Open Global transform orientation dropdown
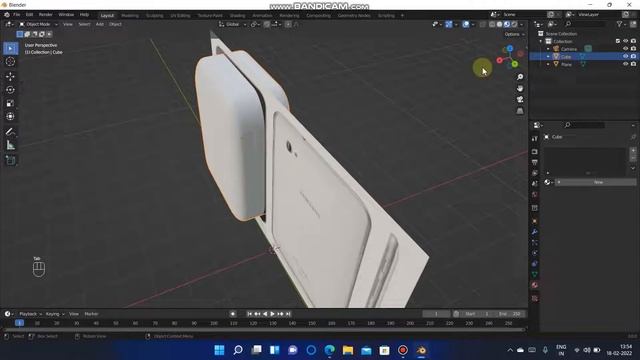 tap(233, 24)
